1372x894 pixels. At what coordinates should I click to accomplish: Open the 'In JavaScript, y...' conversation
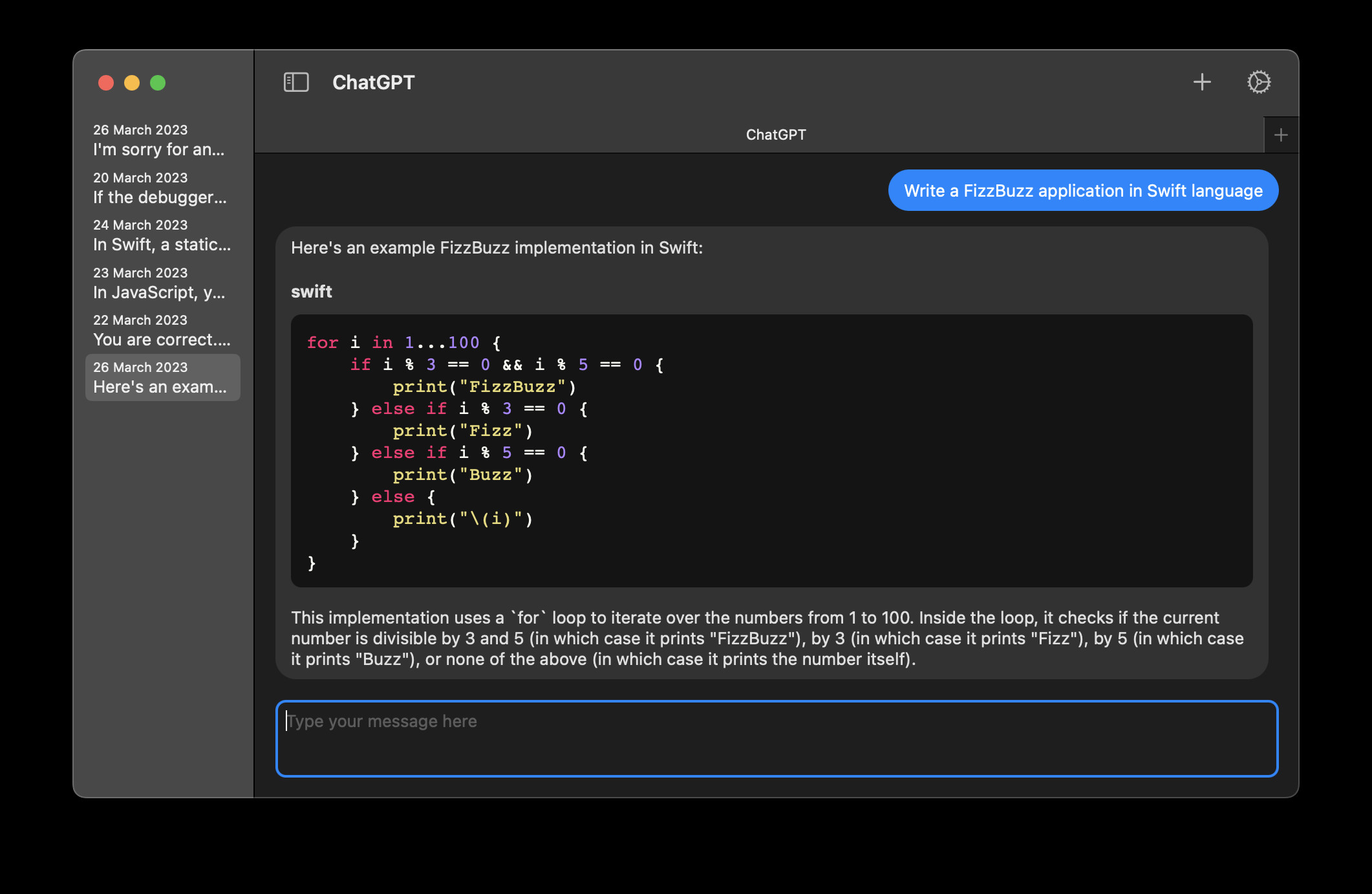(163, 283)
